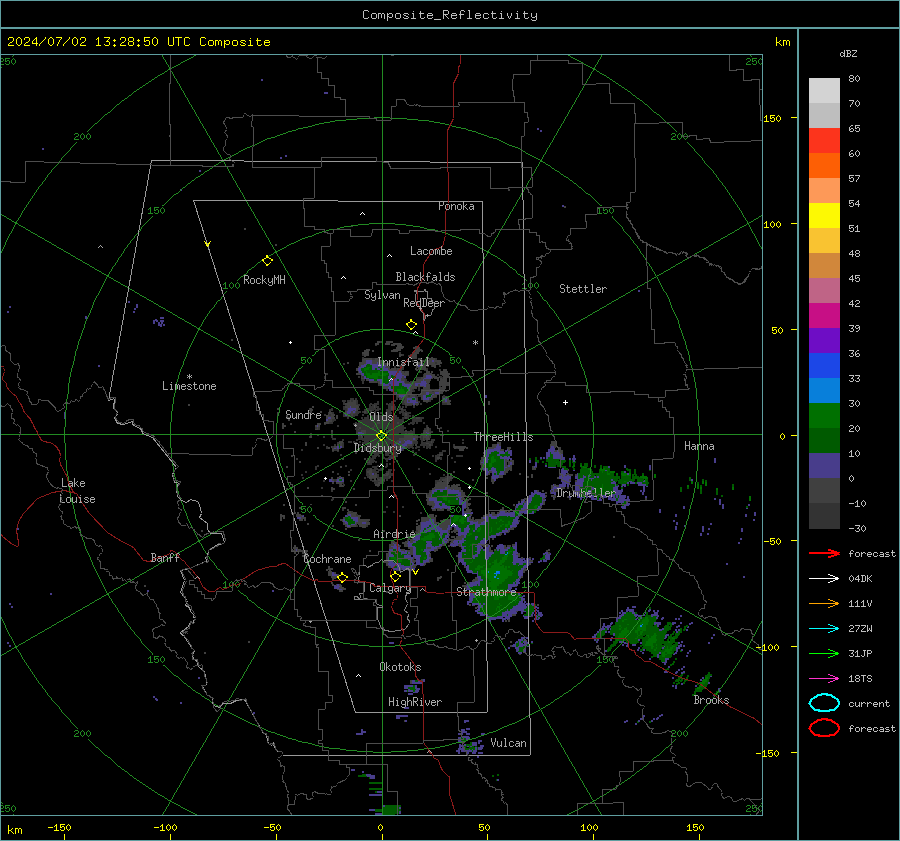Click the bright orange swatch in dBZ legend
Viewport: 900px width, 841px height.
point(824,166)
